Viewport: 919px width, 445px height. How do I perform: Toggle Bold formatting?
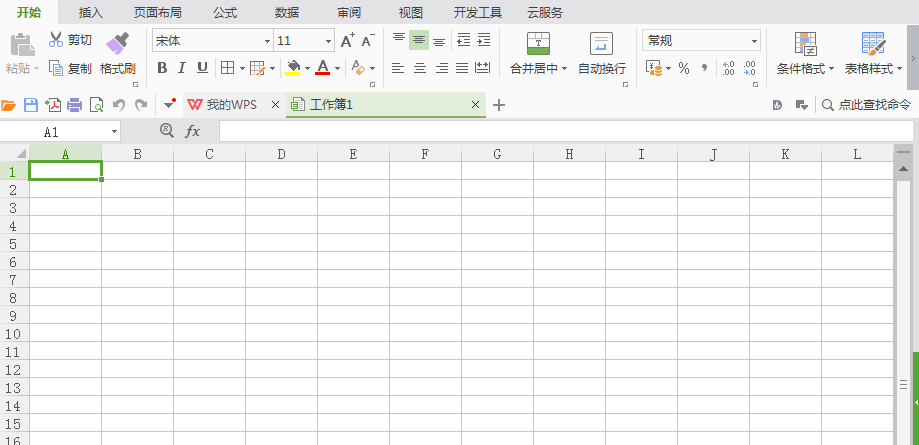click(x=162, y=68)
